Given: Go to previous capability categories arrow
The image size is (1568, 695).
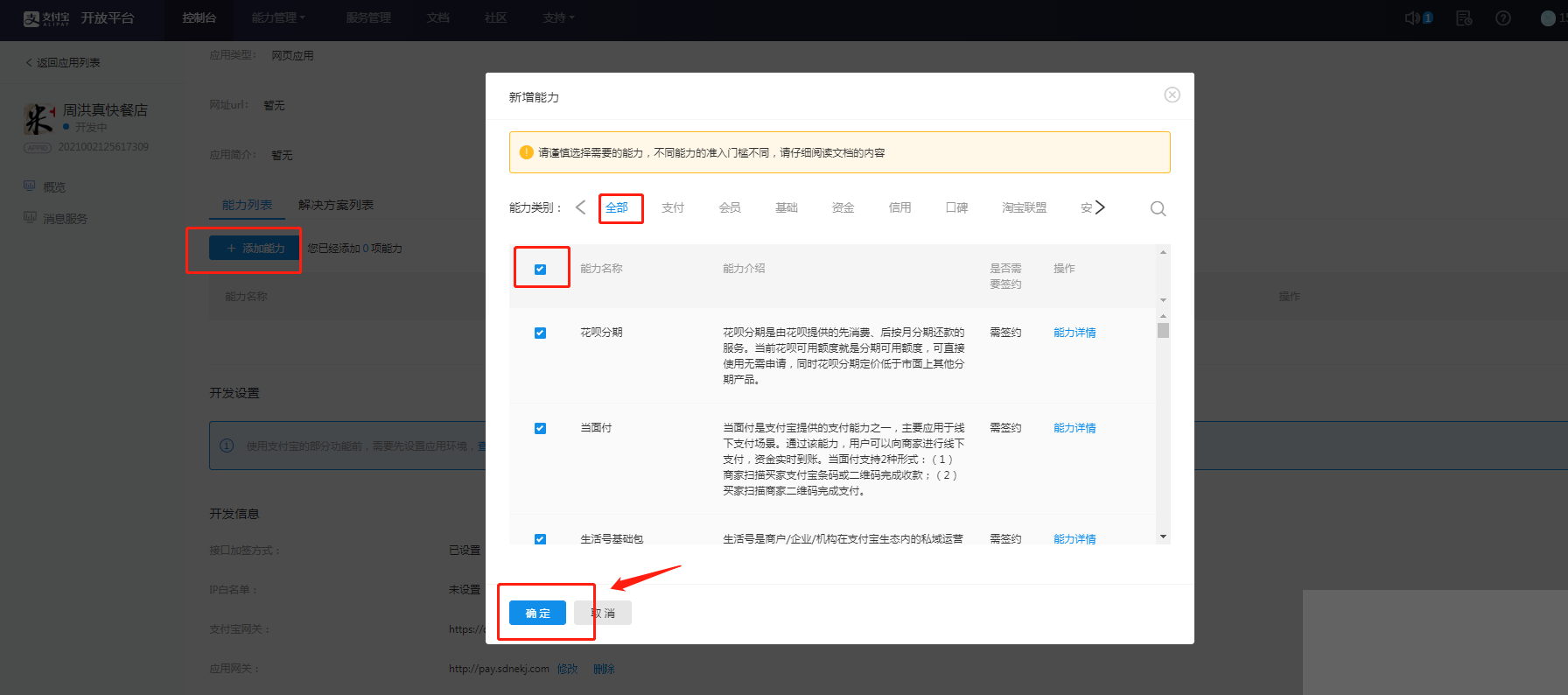Looking at the screenshot, I should click(x=580, y=207).
